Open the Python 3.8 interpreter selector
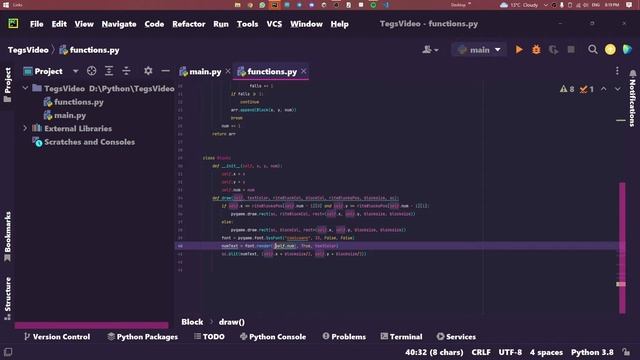Image resolution: width=640 pixels, height=360 pixels. click(592, 352)
